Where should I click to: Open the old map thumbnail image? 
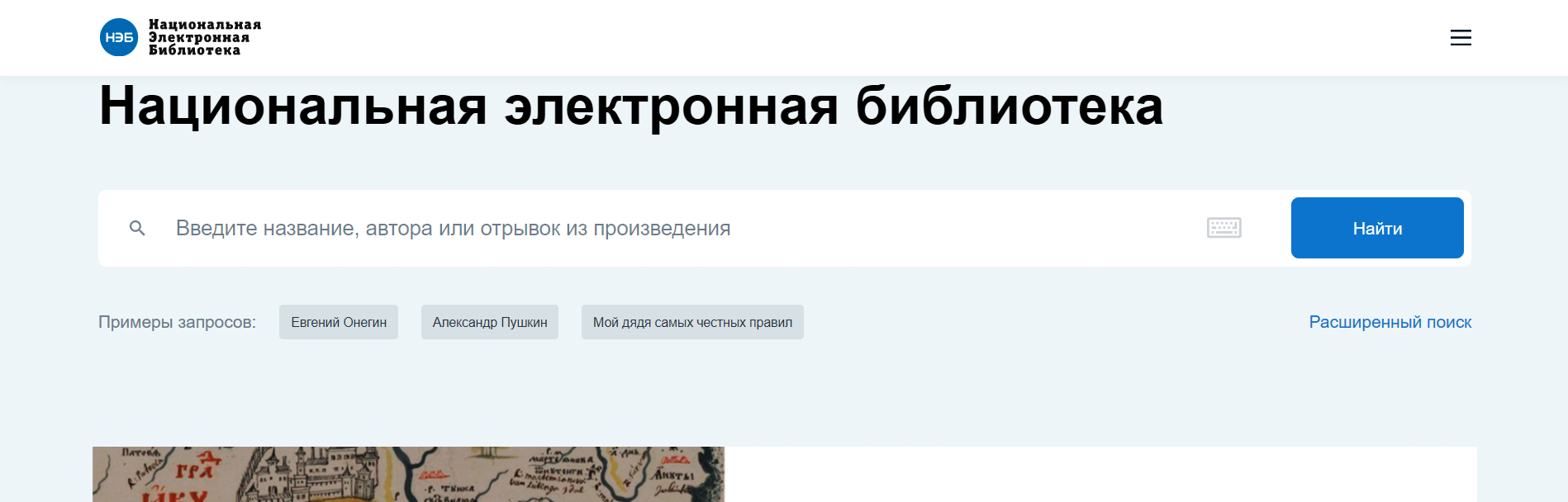click(408, 474)
